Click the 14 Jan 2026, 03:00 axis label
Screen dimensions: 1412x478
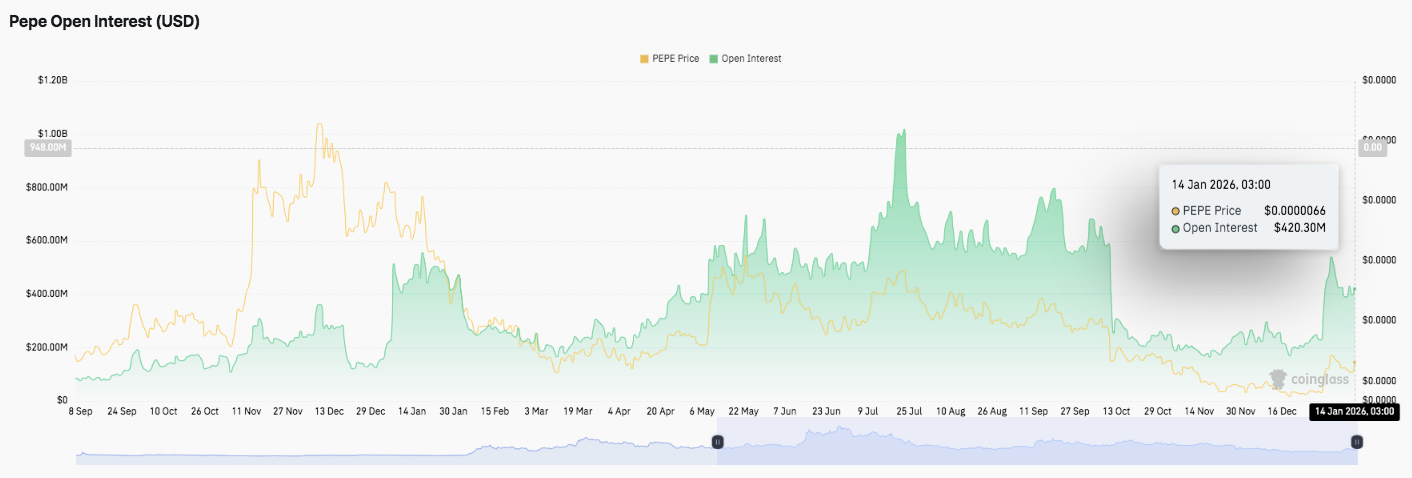pyautogui.click(x=1352, y=411)
